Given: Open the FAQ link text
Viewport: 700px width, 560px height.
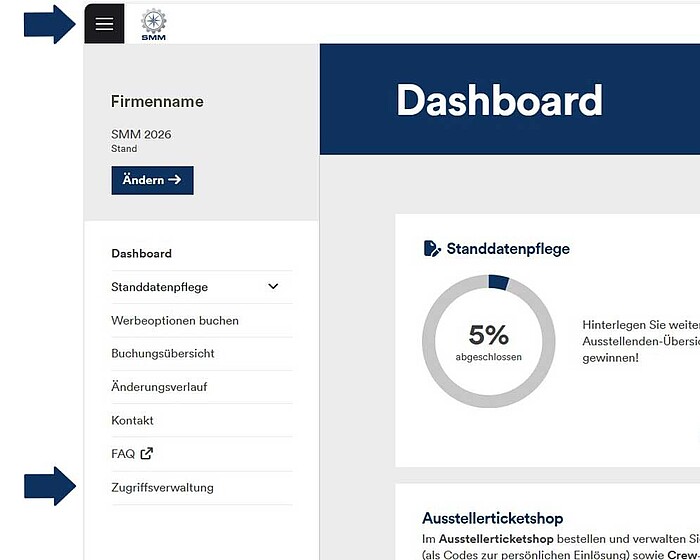Looking at the screenshot, I should coord(123,454).
